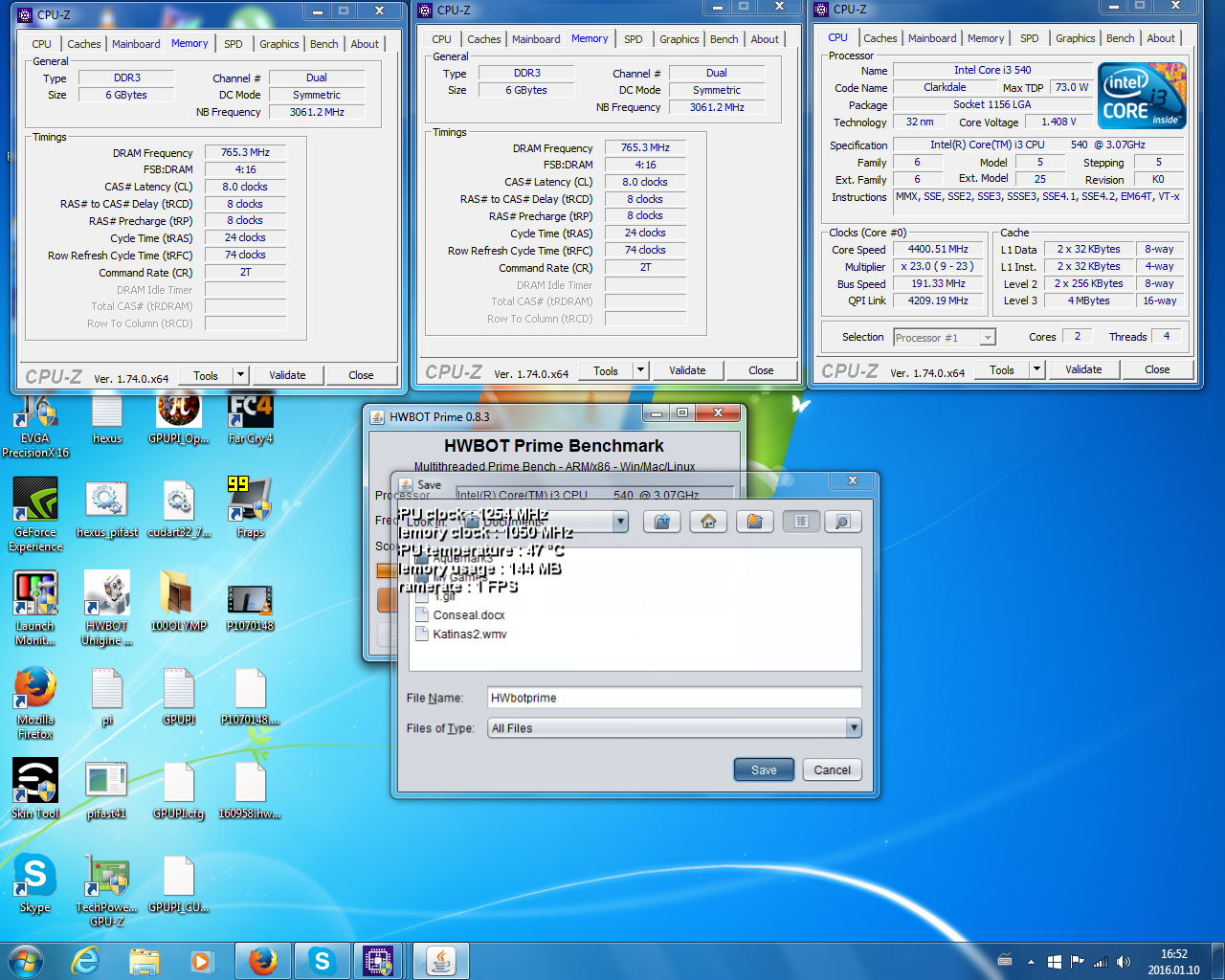Switch to Memory tab in rightmost CPU-Z window

tap(986, 38)
